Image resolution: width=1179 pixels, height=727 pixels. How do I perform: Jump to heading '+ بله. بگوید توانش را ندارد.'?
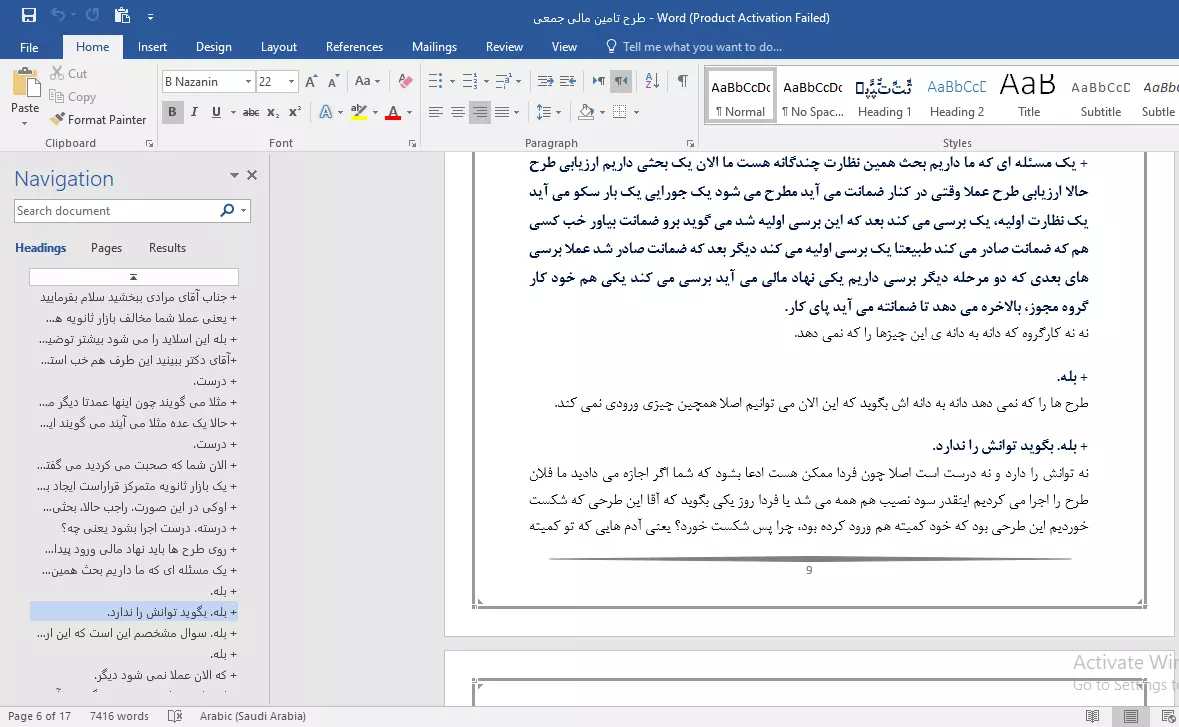(x=172, y=612)
